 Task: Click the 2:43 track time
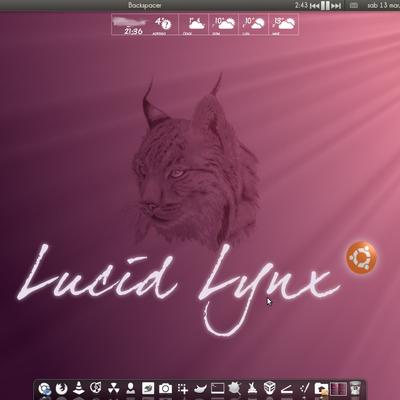click(301, 5)
